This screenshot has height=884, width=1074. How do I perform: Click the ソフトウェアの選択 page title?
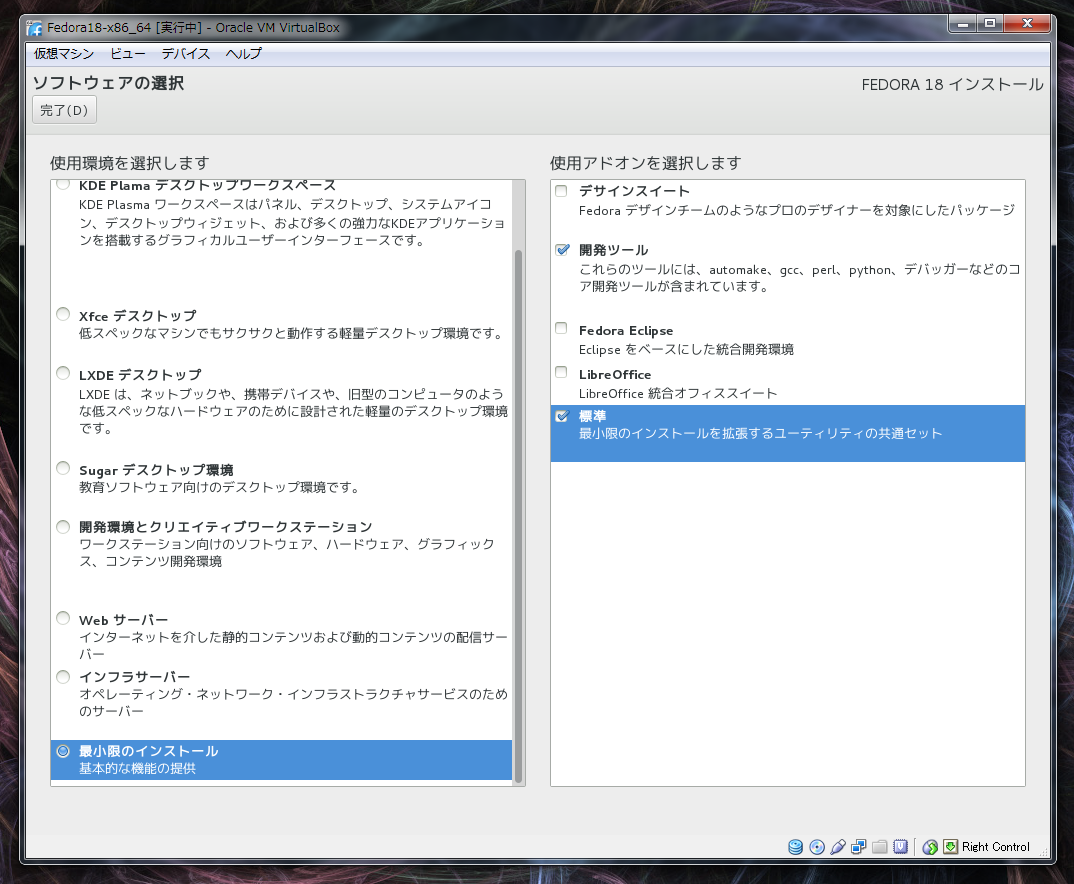[108, 84]
